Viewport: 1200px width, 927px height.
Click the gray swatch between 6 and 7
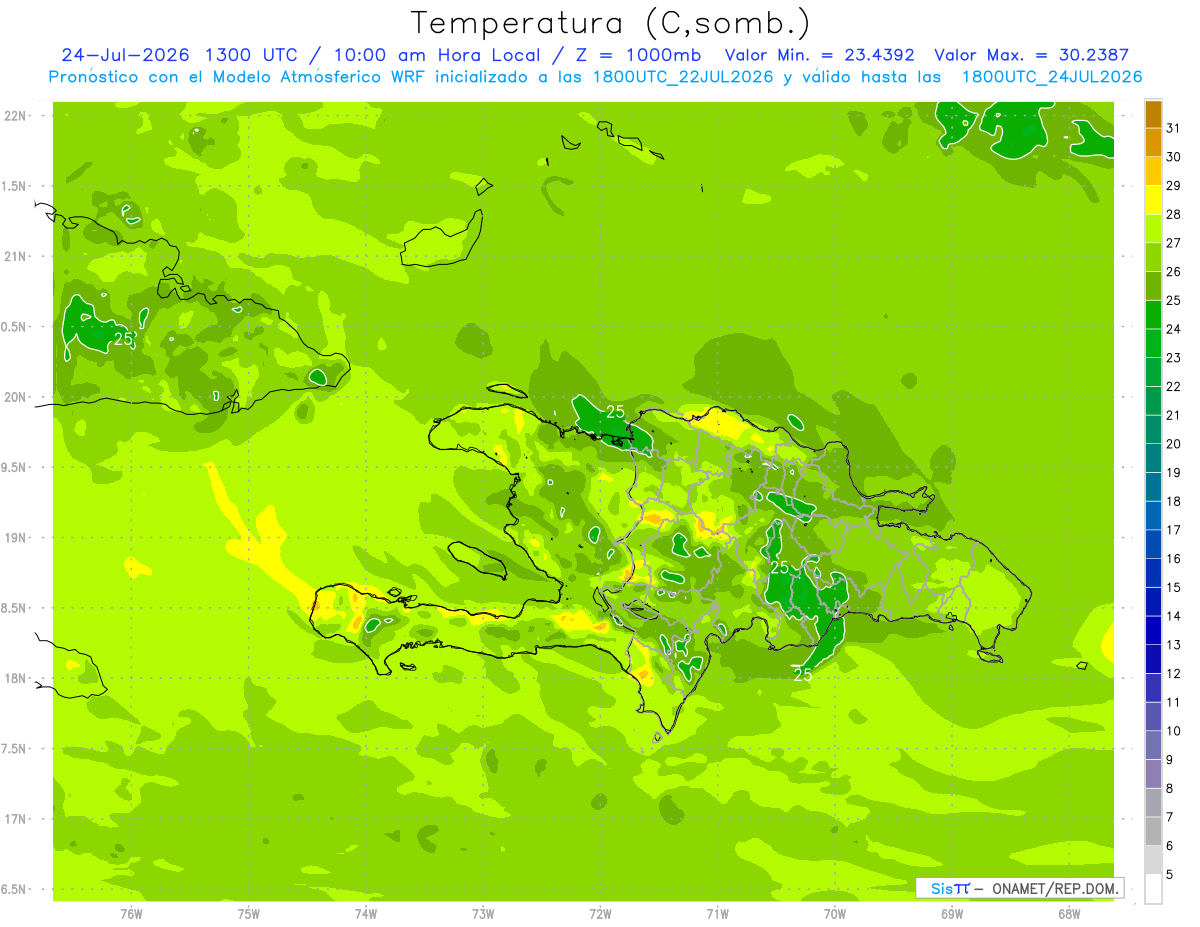click(x=1153, y=832)
